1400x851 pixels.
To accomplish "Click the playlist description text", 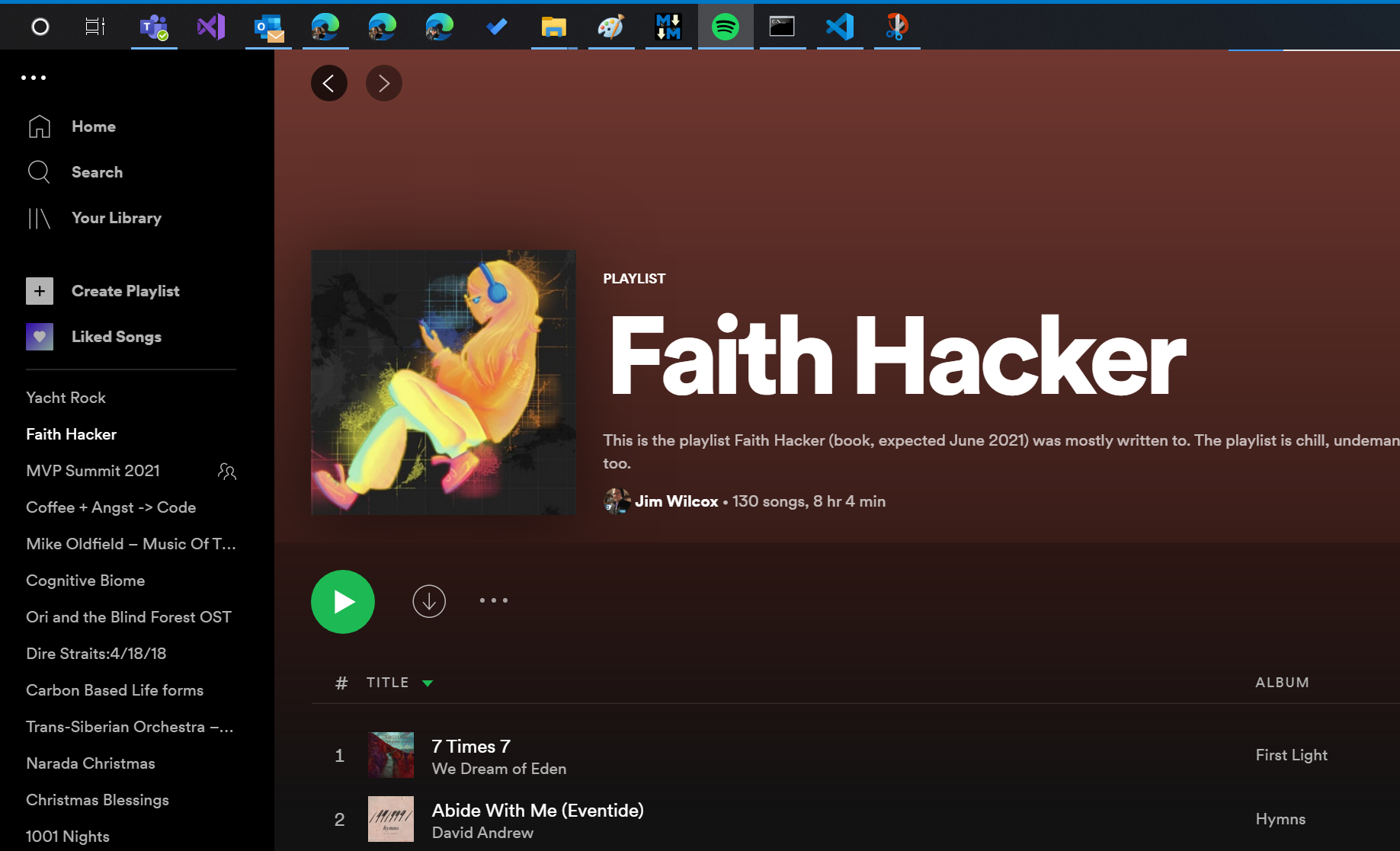I will pyautogui.click(x=1001, y=452).
